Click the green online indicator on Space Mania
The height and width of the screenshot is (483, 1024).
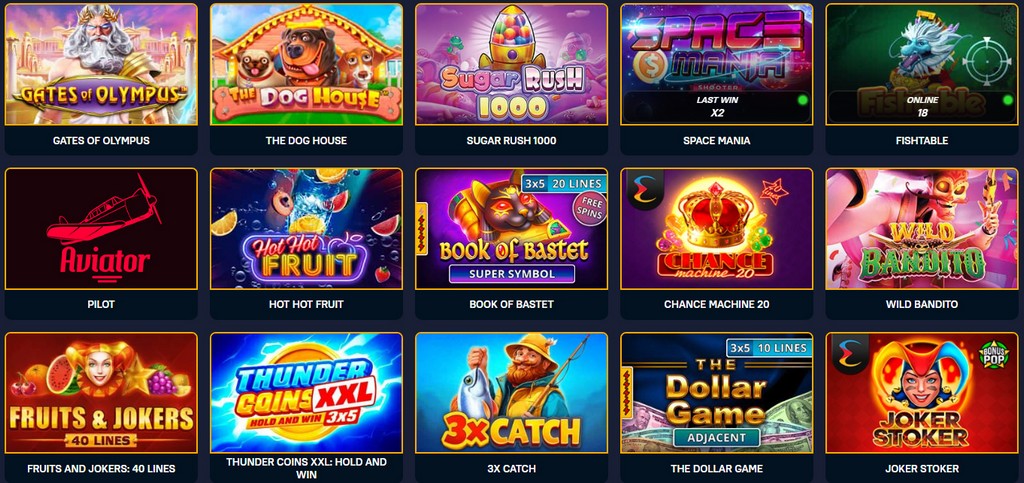(x=803, y=100)
